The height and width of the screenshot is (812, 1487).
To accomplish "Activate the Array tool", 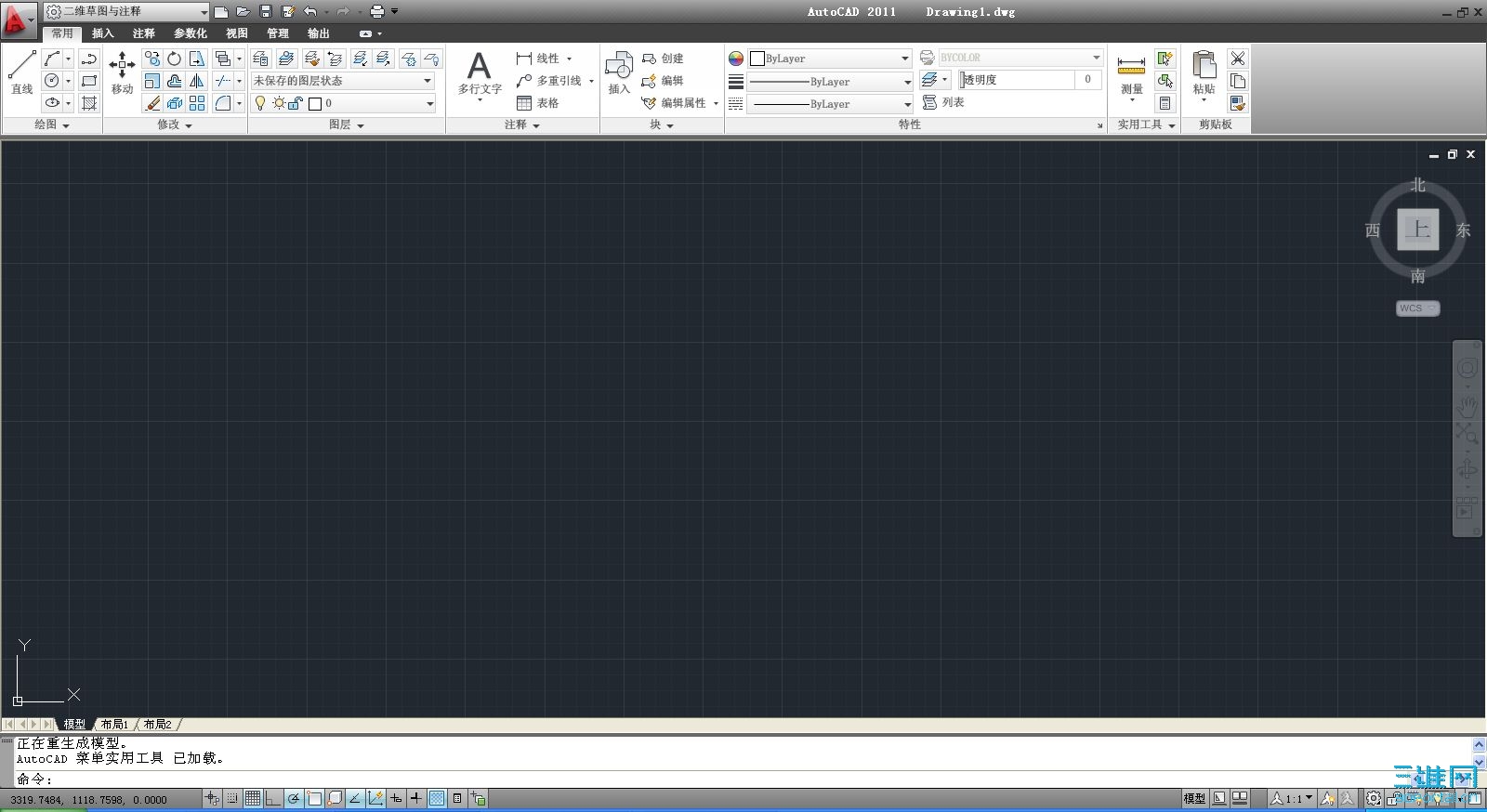I will tap(197, 103).
